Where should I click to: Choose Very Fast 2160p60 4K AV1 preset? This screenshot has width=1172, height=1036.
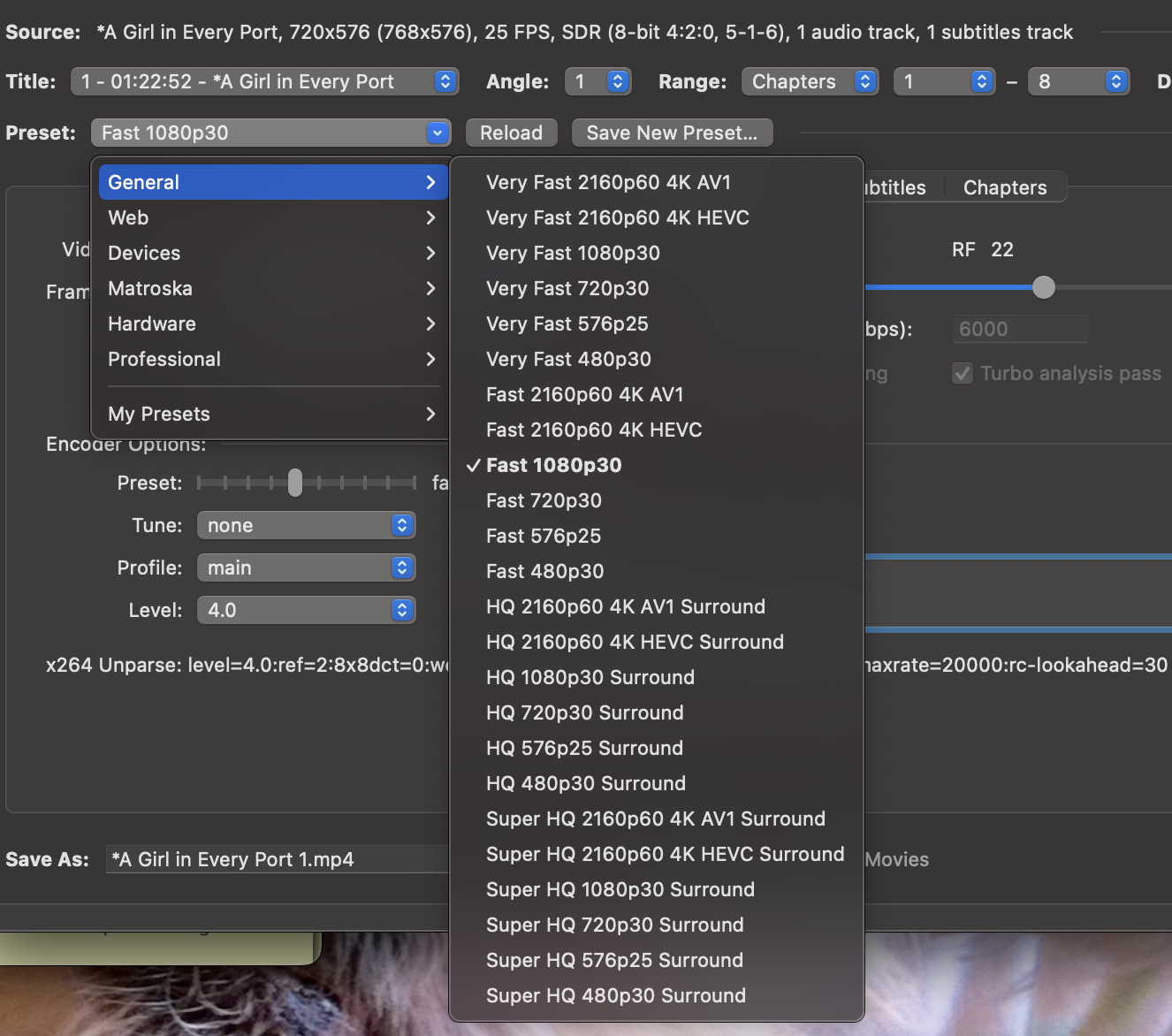(657, 182)
